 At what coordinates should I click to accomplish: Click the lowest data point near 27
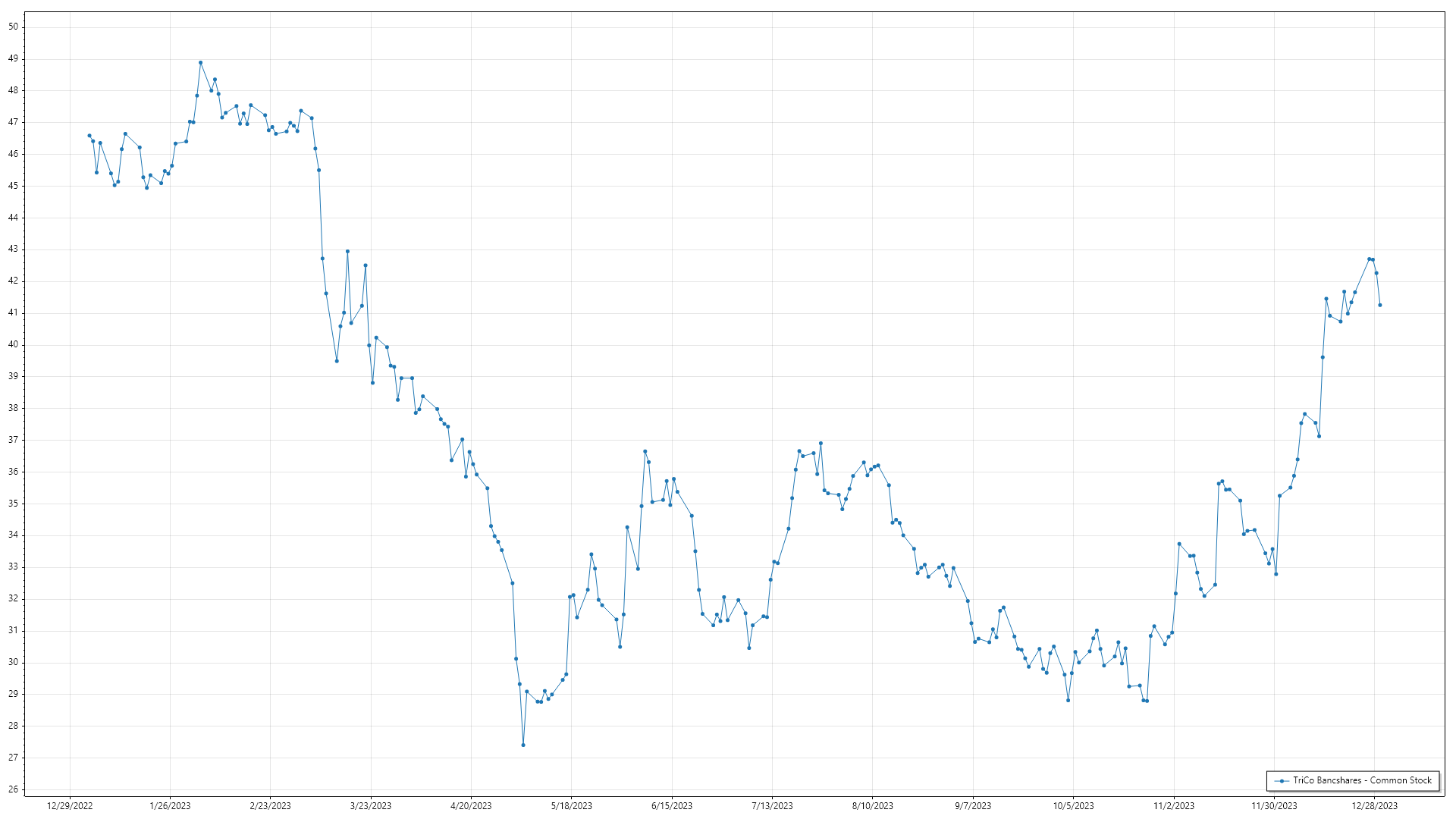tap(523, 745)
